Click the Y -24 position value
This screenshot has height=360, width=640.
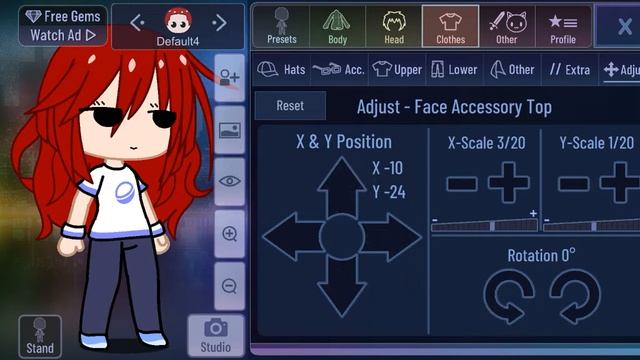(x=389, y=192)
